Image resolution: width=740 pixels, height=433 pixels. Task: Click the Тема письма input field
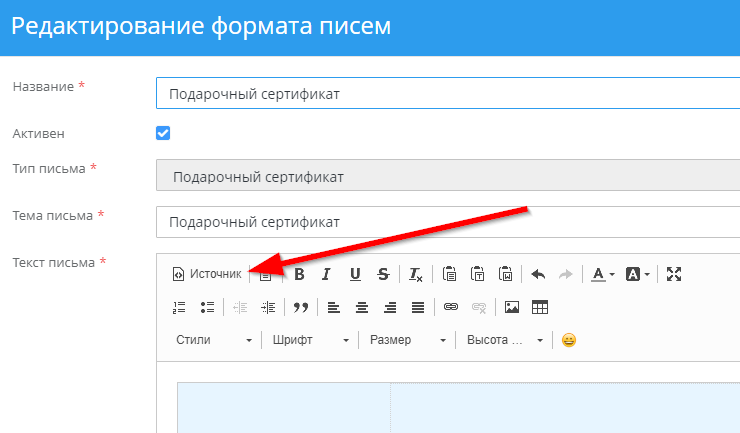click(448, 221)
